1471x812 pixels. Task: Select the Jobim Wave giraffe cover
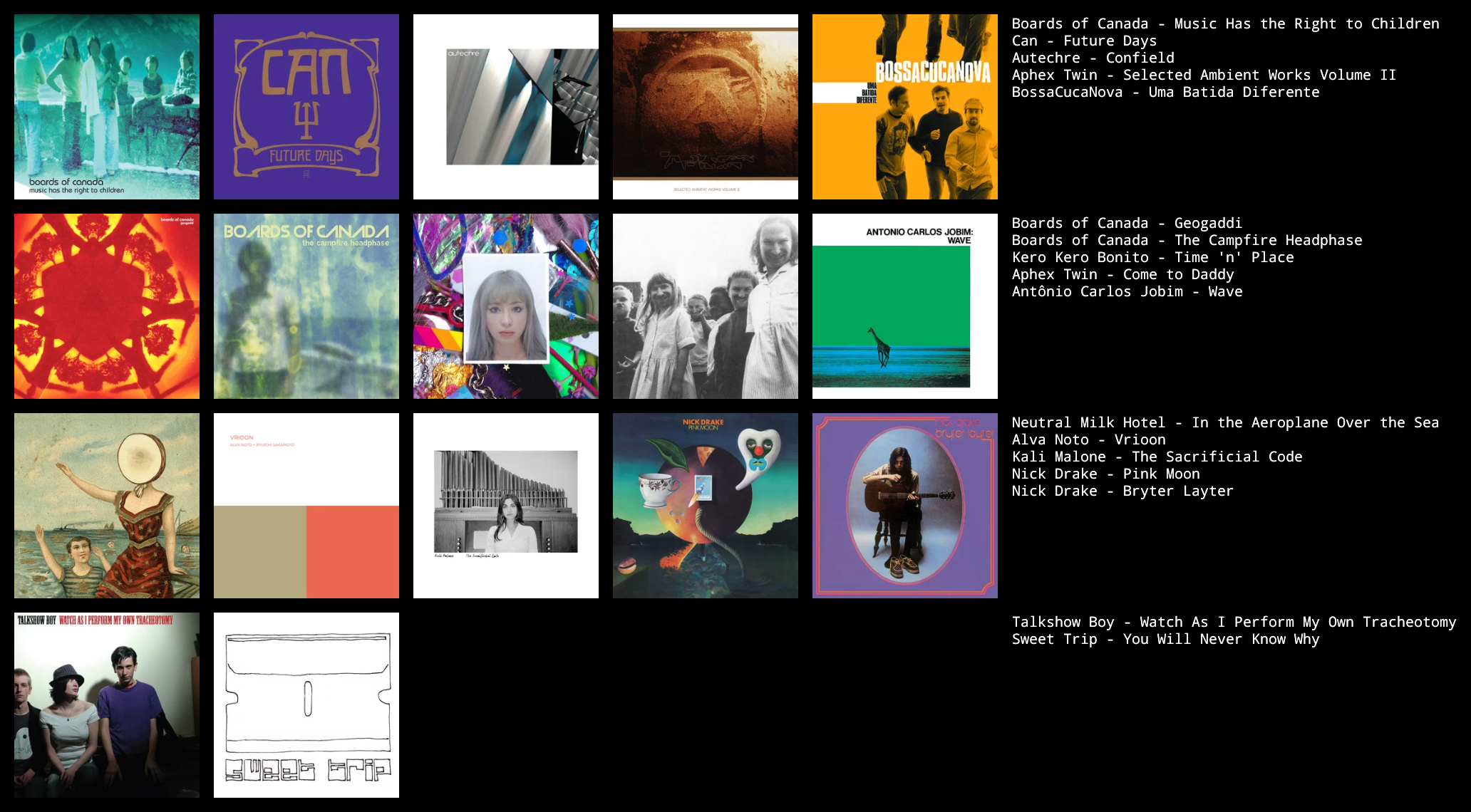[905, 306]
